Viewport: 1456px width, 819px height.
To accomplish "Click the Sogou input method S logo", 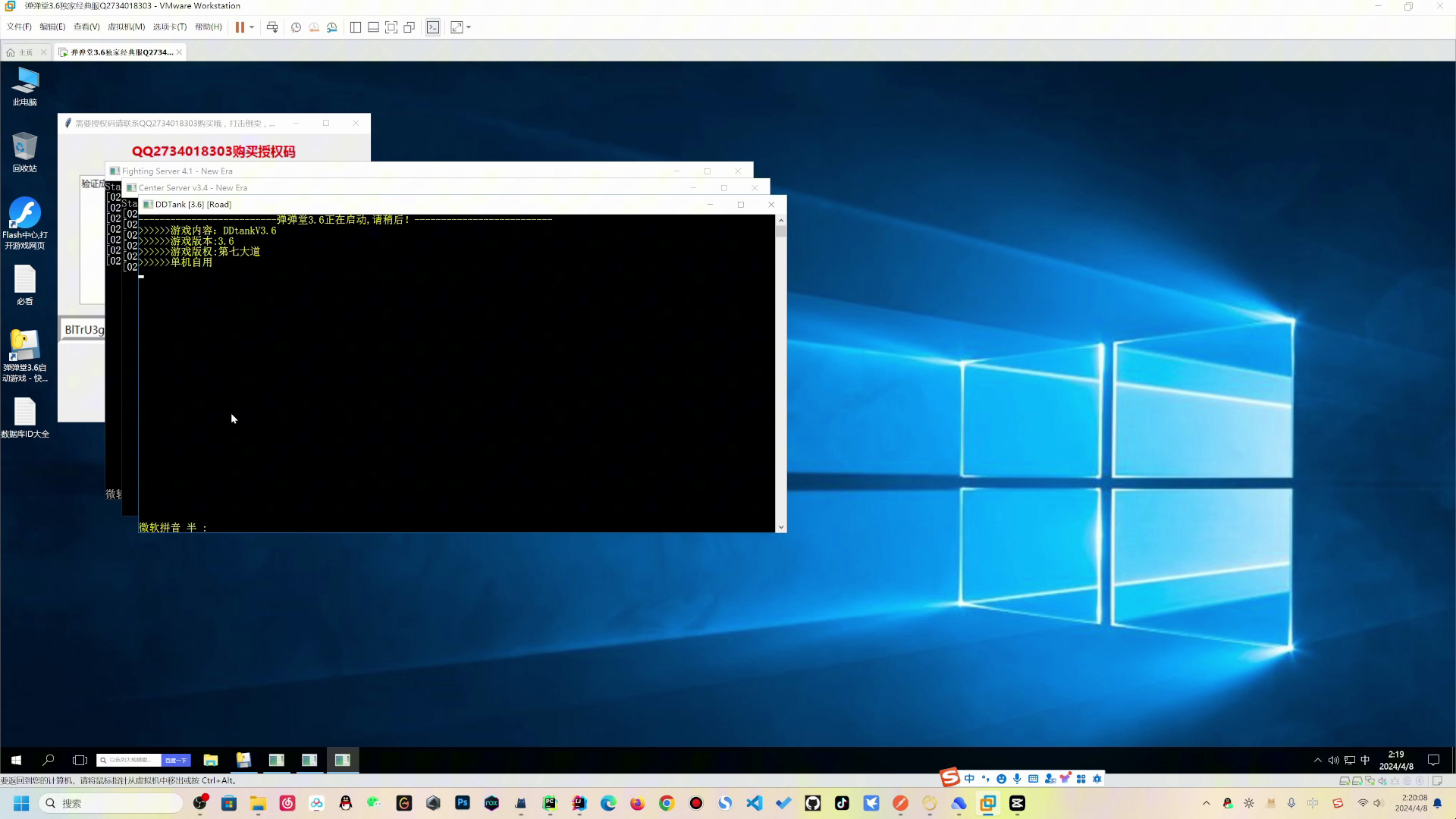I will click(950, 778).
